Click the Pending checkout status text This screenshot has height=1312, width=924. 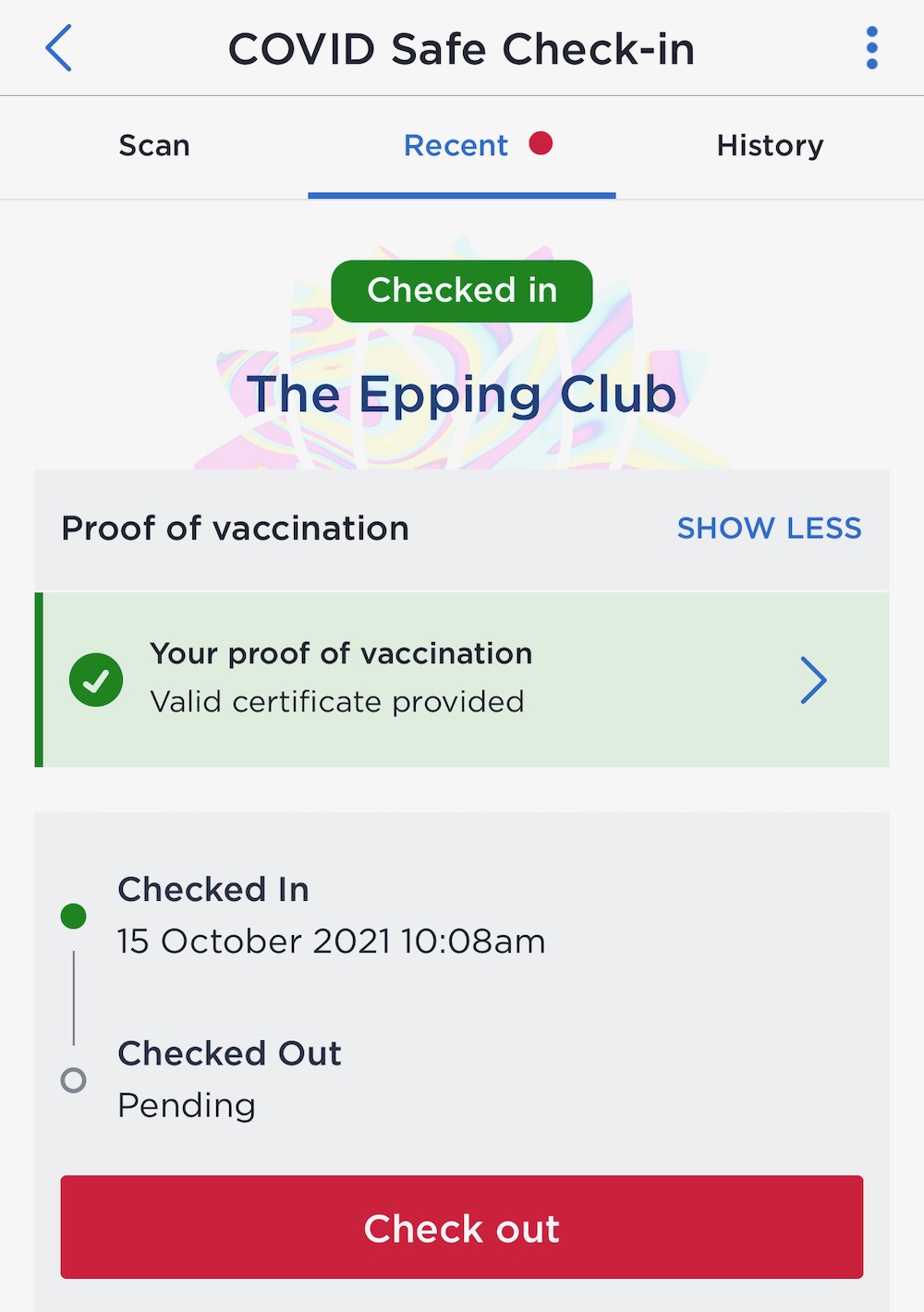tap(187, 1105)
